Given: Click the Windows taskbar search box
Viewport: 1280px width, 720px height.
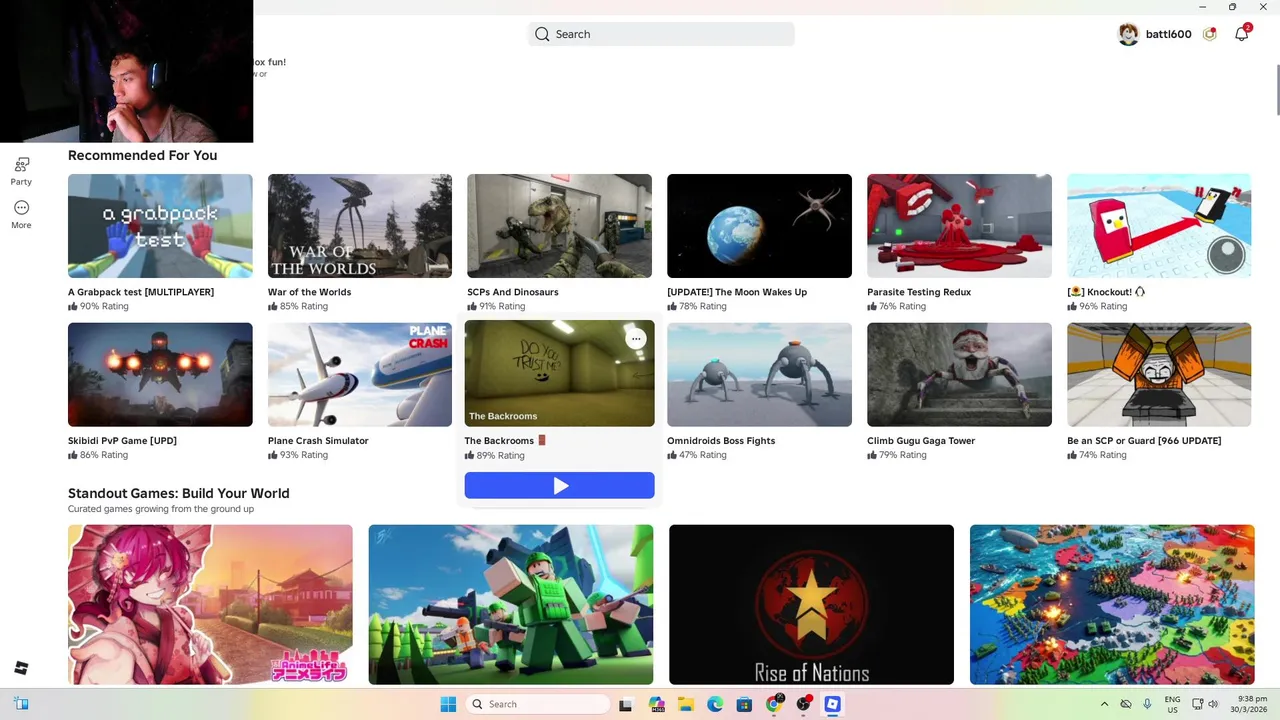Looking at the screenshot, I should click(x=539, y=704).
